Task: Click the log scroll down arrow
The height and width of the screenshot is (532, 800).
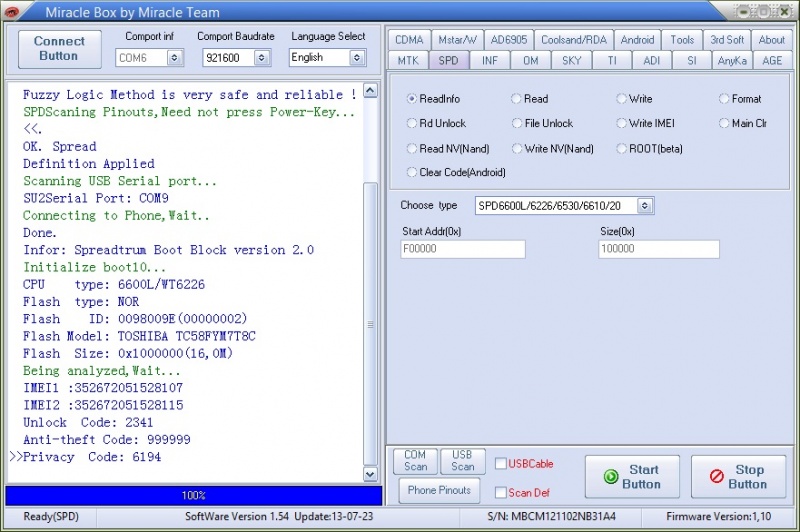Action: [370, 474]
